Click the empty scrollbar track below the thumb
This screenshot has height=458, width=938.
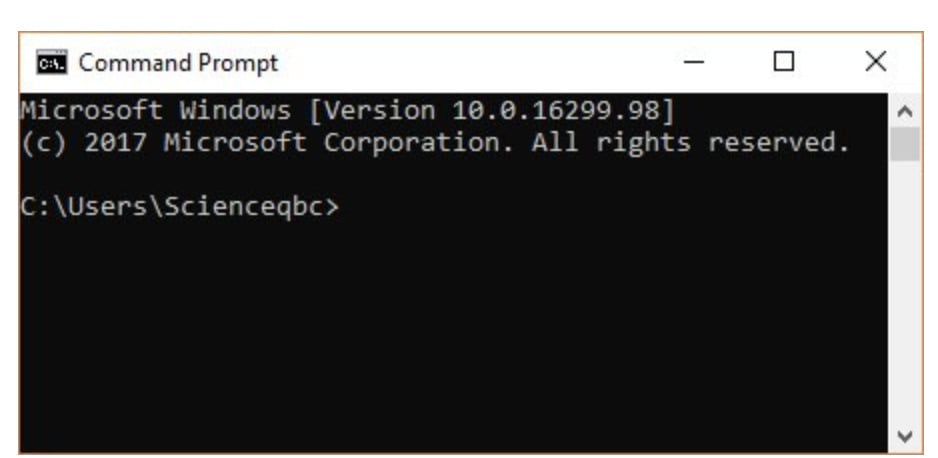click(x=905, y=300)
